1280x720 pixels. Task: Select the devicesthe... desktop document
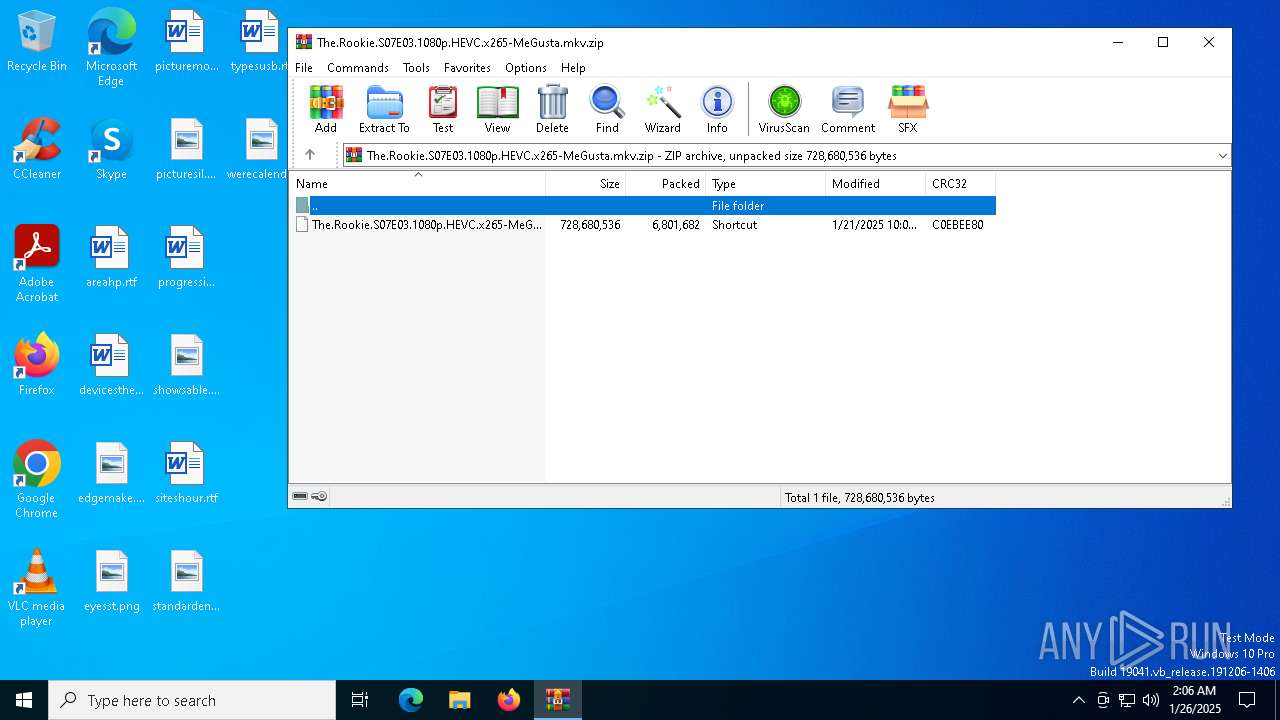tap(111, 365)
